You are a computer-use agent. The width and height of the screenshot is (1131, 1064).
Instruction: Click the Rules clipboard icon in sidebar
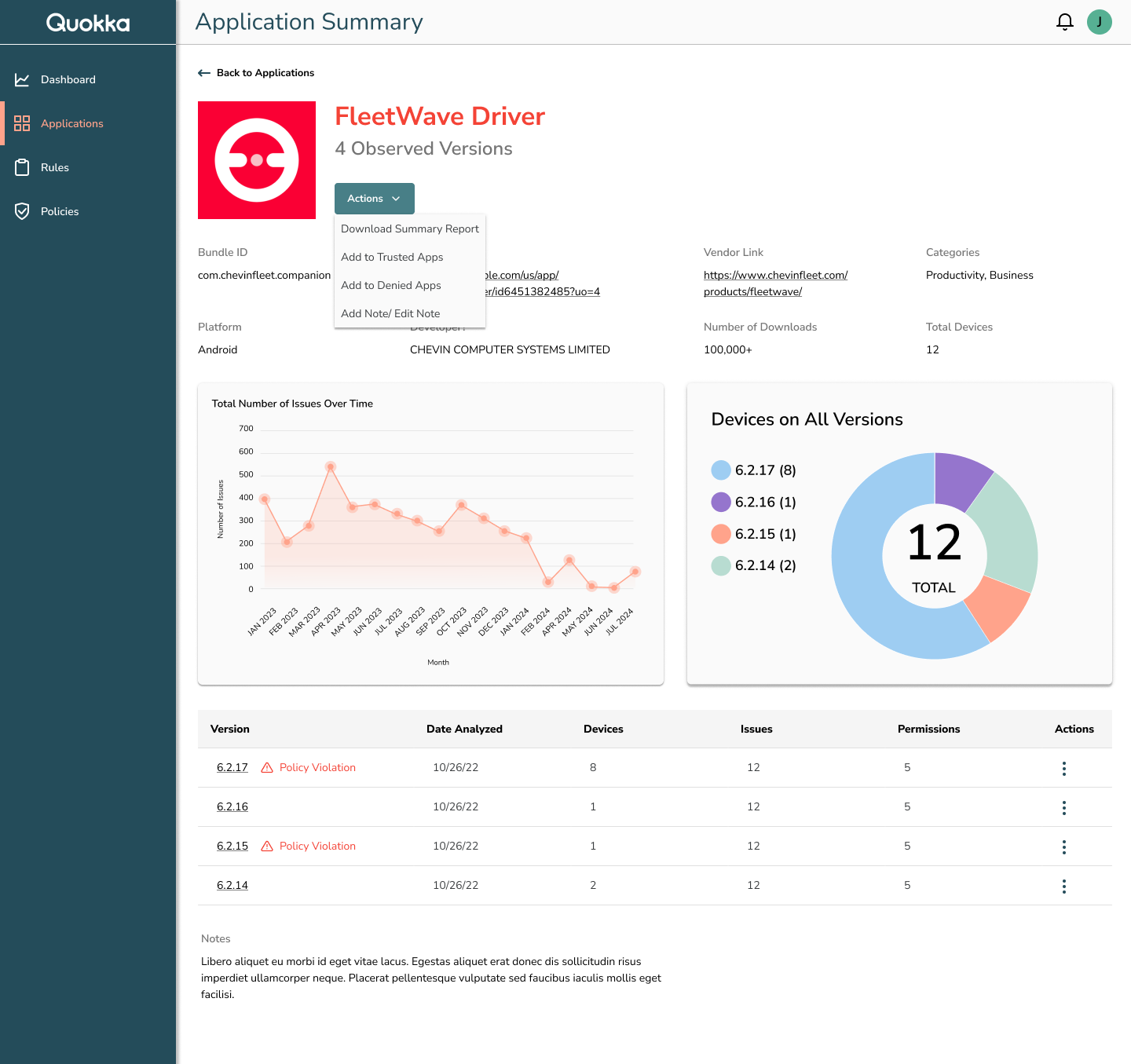[x=22, y=167]
